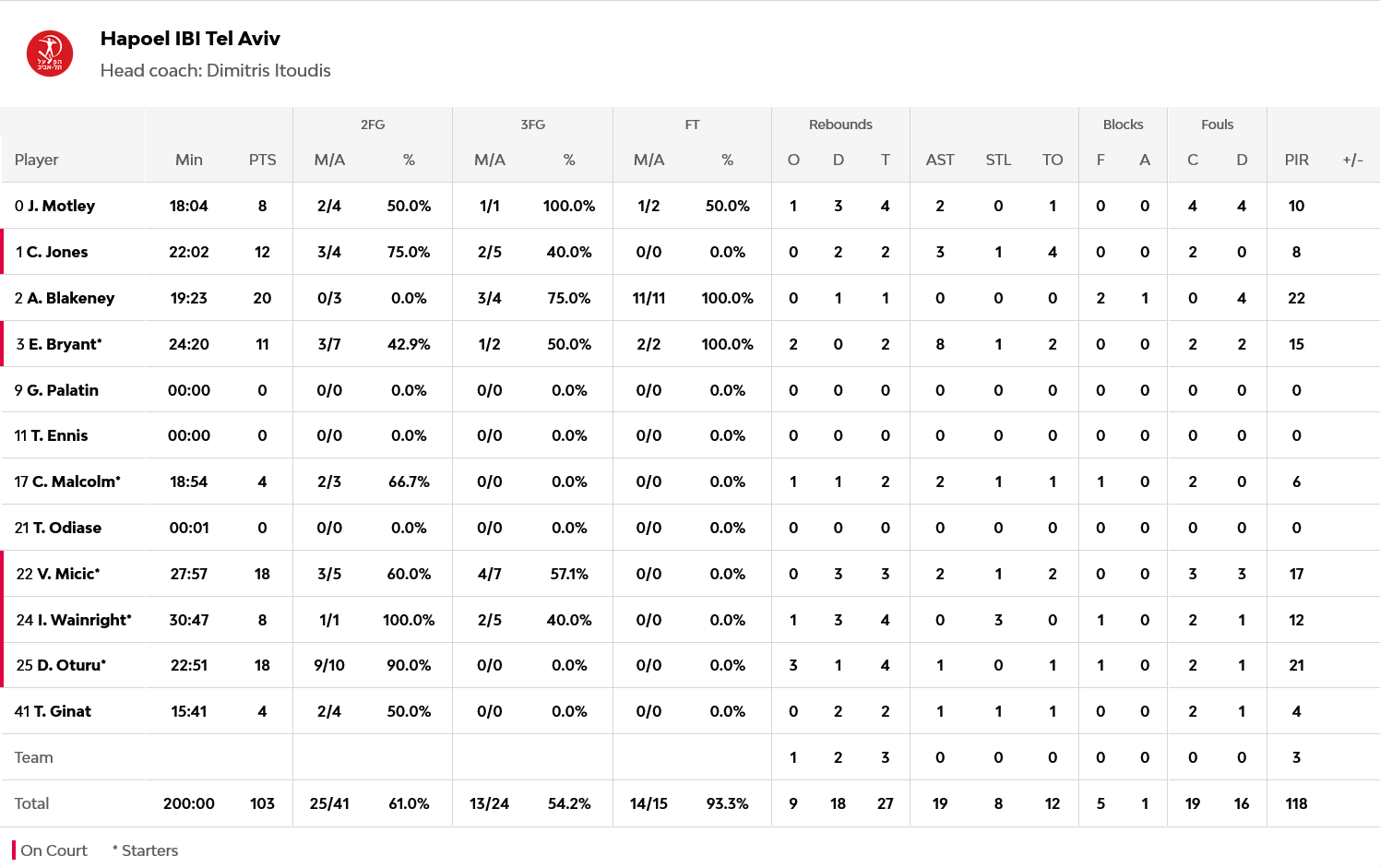Sort by the AST column header
The image size is (1380, 868).
tap(940, 160)
